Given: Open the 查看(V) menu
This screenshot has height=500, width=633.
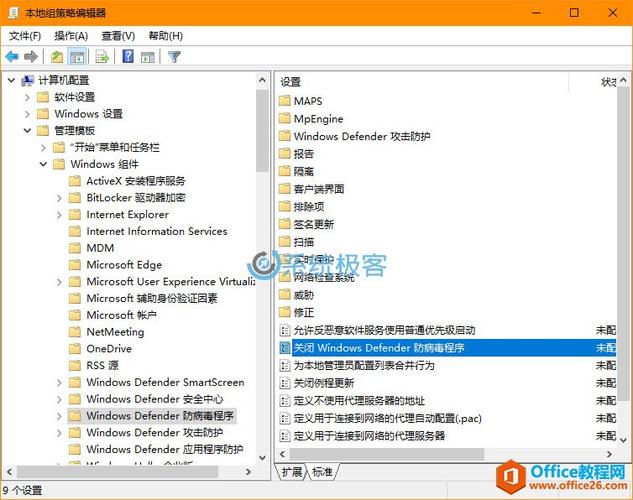Looking at the screenshot, I should tap(118, 36).
